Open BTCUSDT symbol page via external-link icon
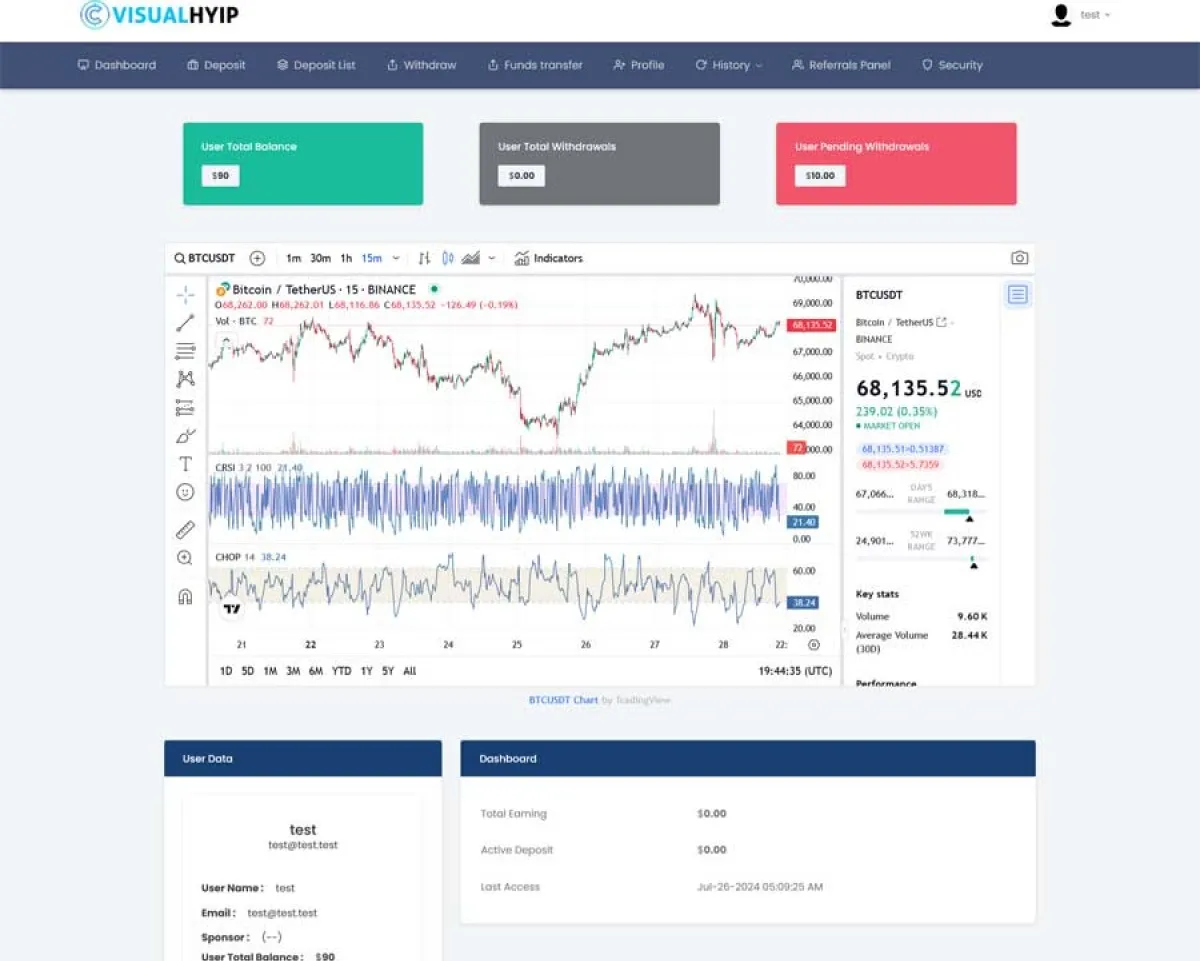Screen dimensions: 1200x961 941,322
